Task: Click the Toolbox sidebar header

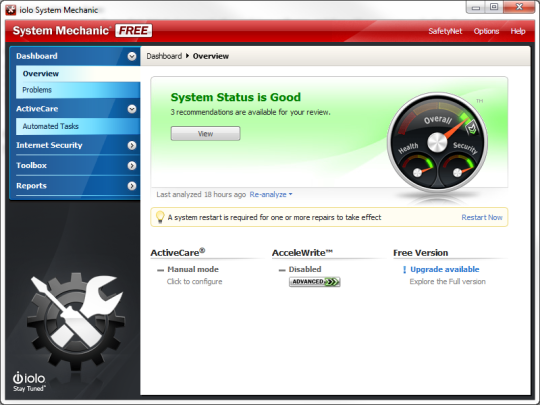Action: click(75, 166)
